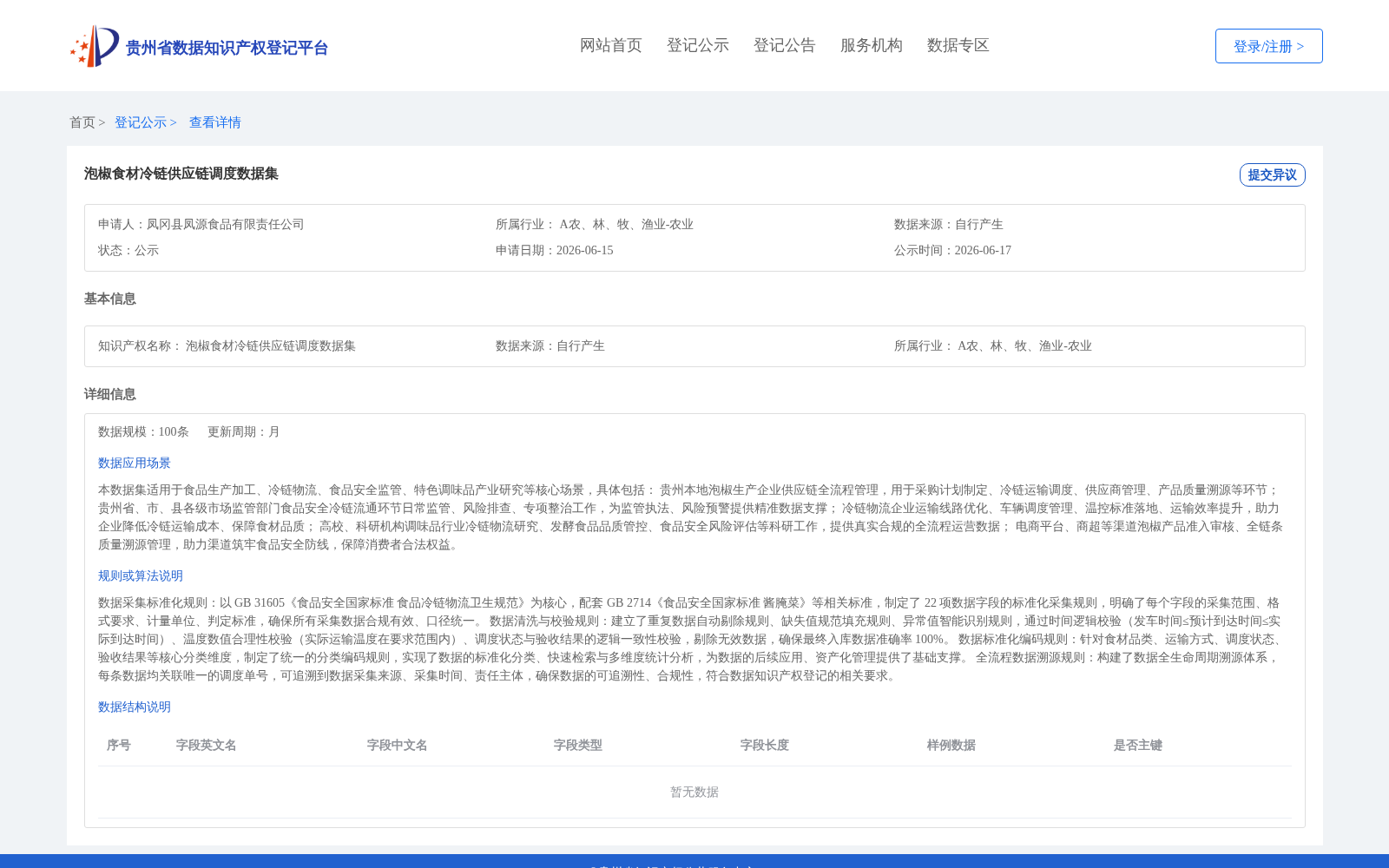
Task: Click the 字段英文名 column header
Action: coord(207,745)
